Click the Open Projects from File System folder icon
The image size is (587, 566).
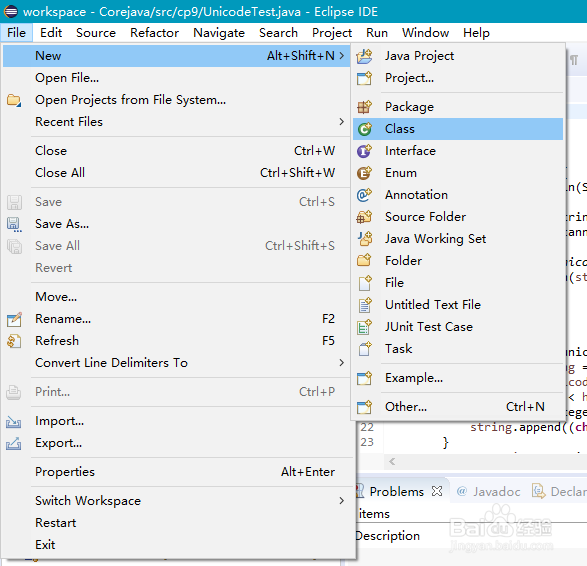[14, 100]
